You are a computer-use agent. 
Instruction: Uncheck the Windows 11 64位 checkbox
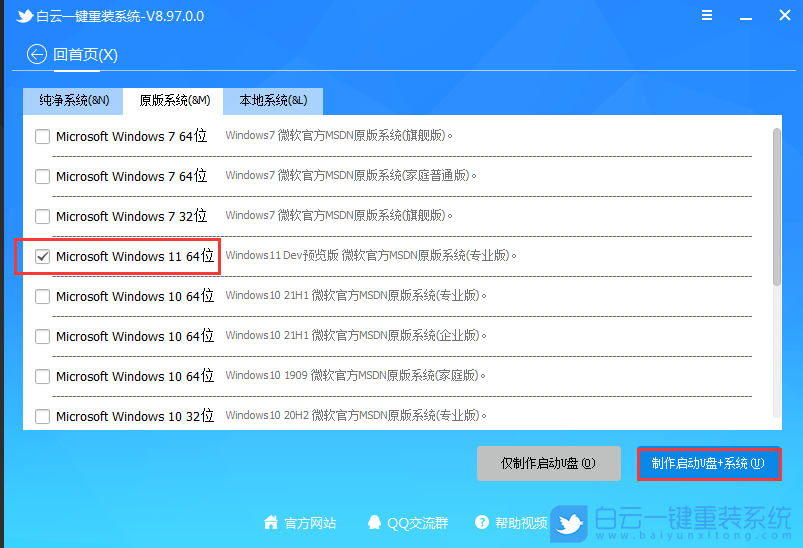[x=43, y=257]
